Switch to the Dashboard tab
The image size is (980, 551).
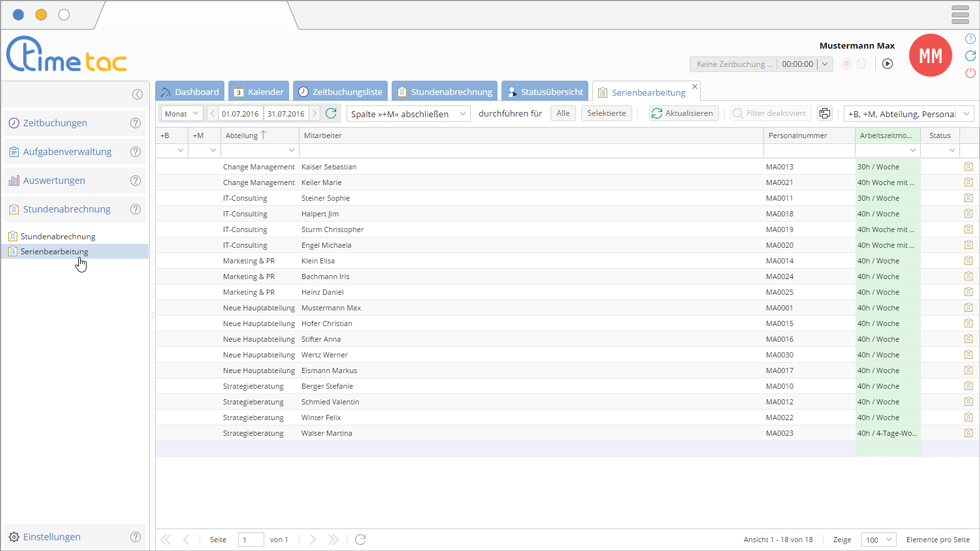[189, 92]
